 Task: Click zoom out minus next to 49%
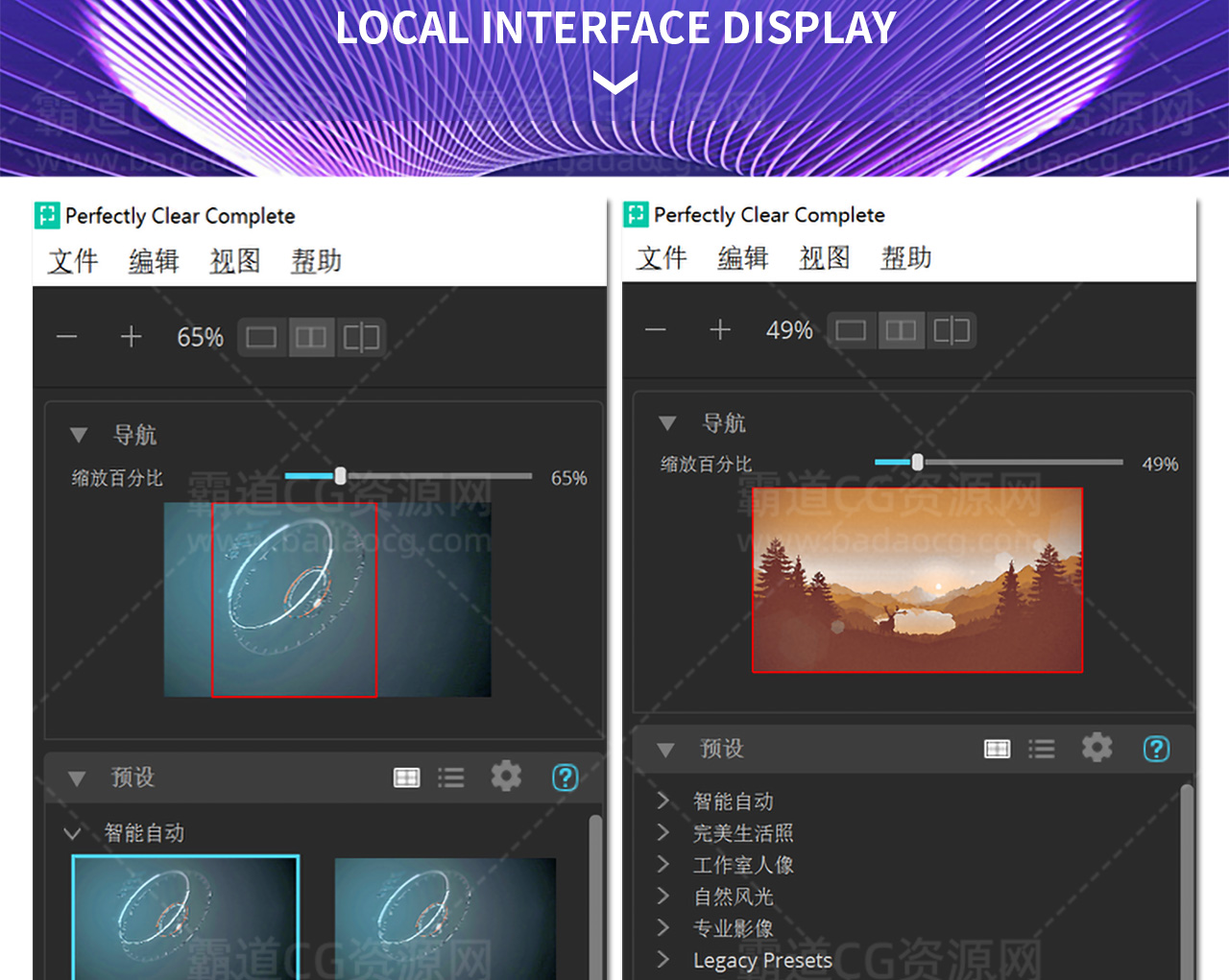[x=656, y=330]
